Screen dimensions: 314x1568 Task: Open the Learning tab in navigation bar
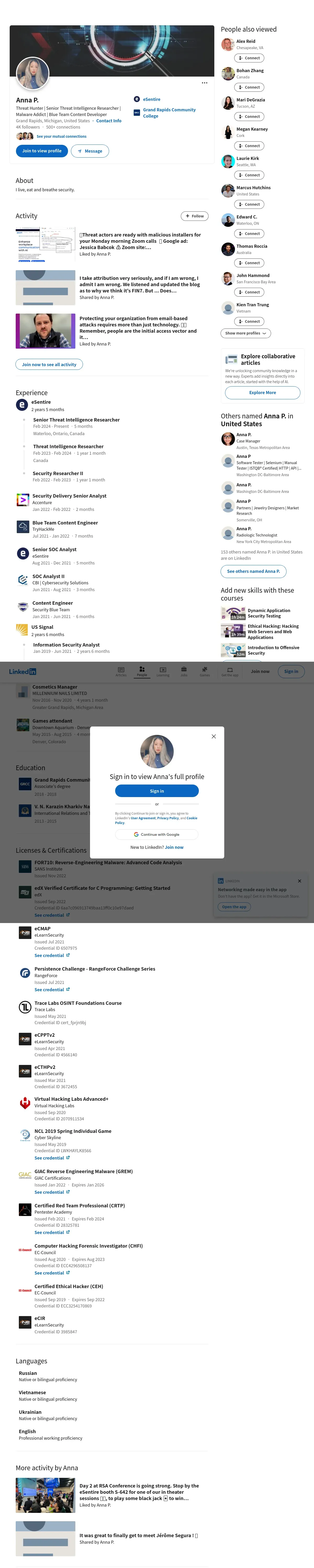pos(163,671)
